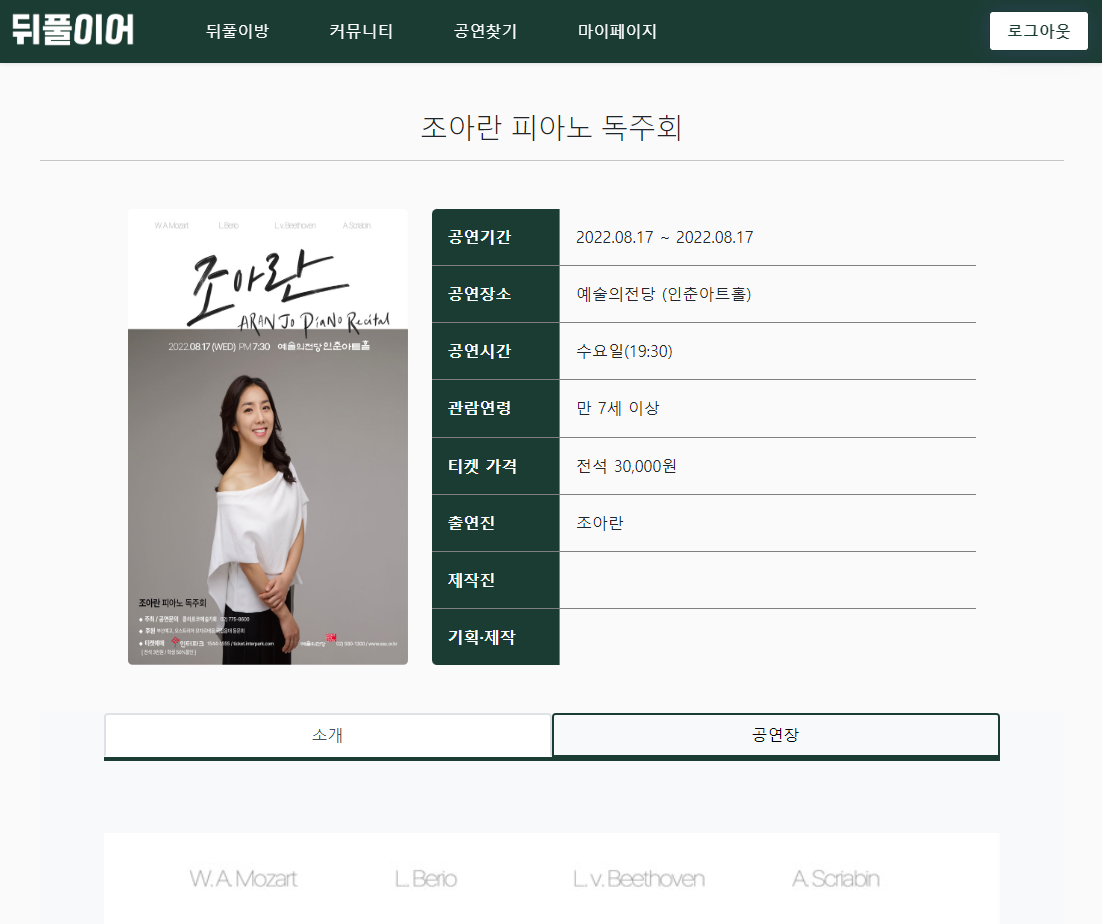This screenshot has height=924, width=1102.
Task: Click the L.v. Beethoven text in the intro image
Action: click(x=638, y=879)
